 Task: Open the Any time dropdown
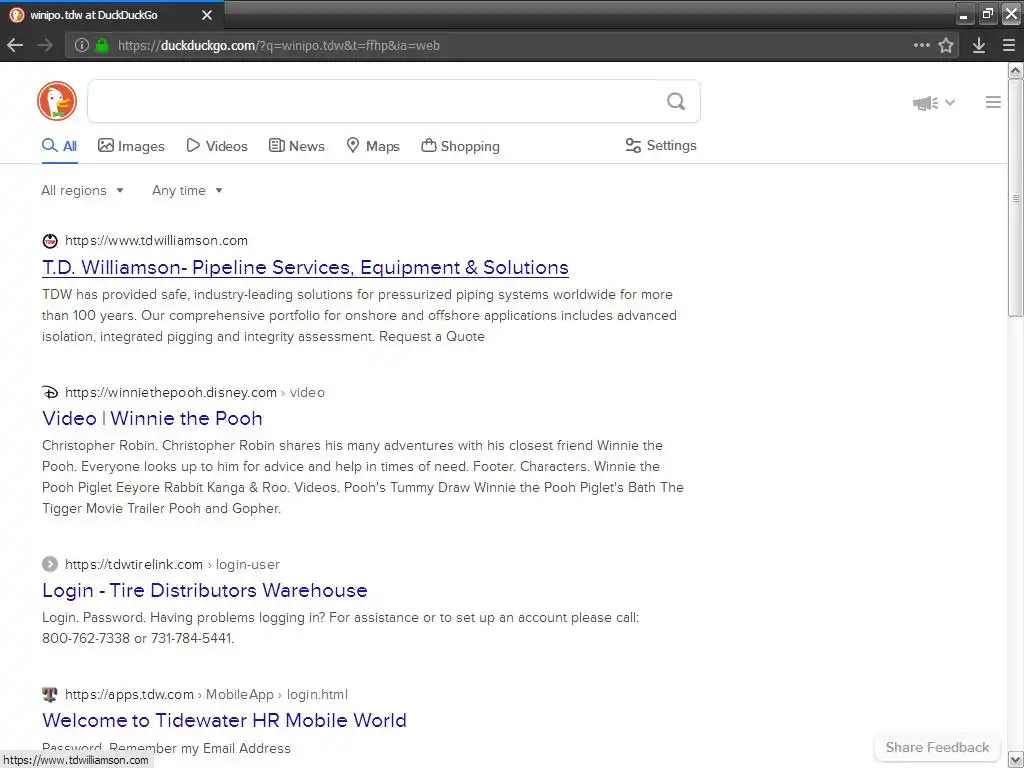(x=187, y=191)
